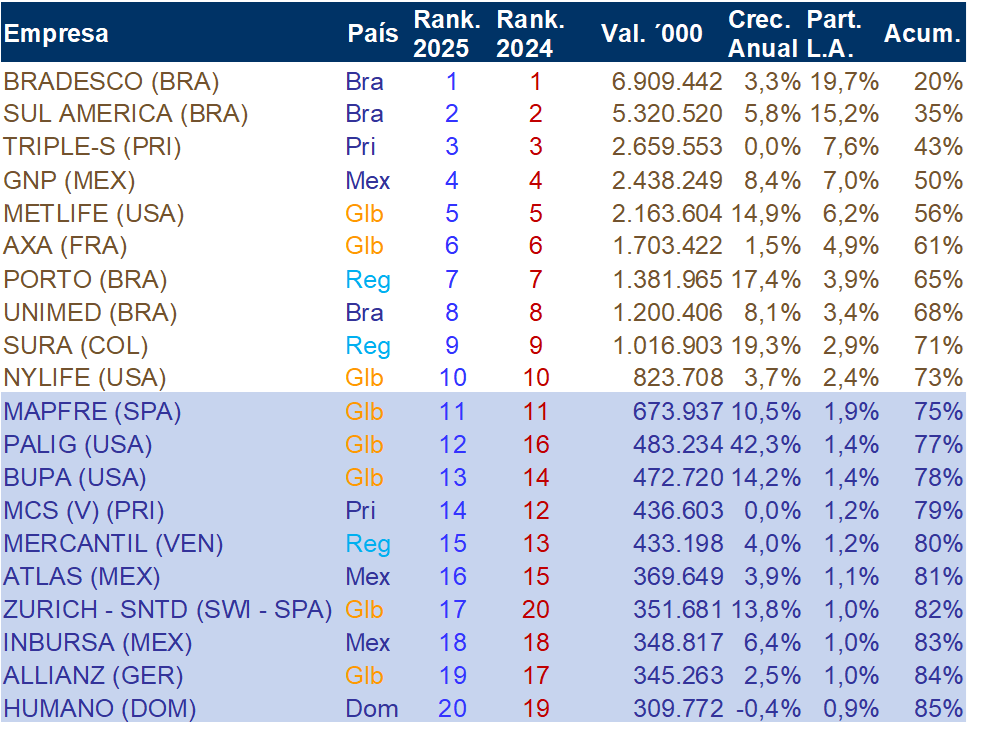Click the Rank. 2024 header
983x735 pixels.
(x=530, y=34)
